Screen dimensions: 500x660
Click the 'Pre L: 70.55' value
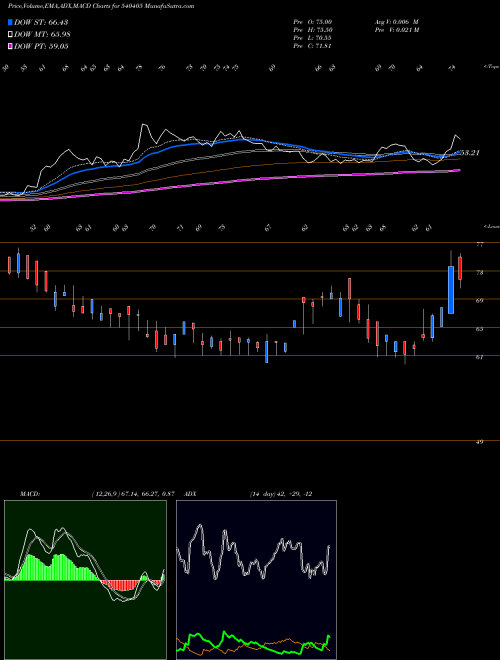click(x=313, y=38)
